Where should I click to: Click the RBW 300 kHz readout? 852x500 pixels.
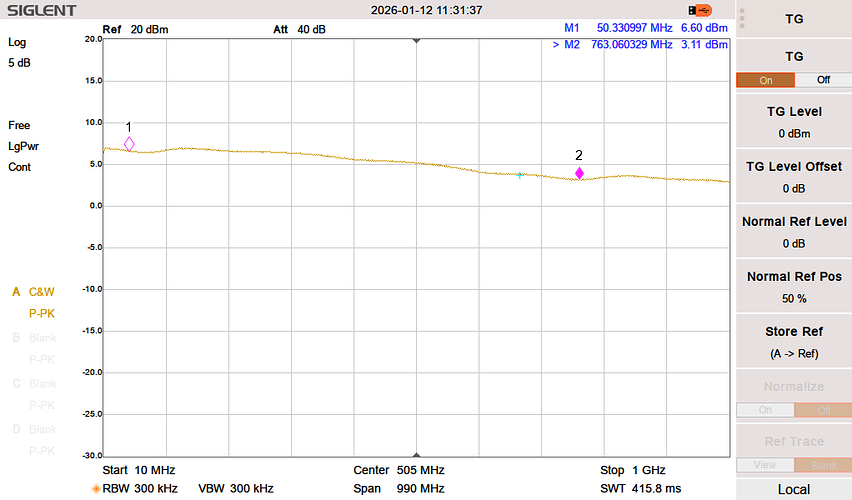point(140,489)
